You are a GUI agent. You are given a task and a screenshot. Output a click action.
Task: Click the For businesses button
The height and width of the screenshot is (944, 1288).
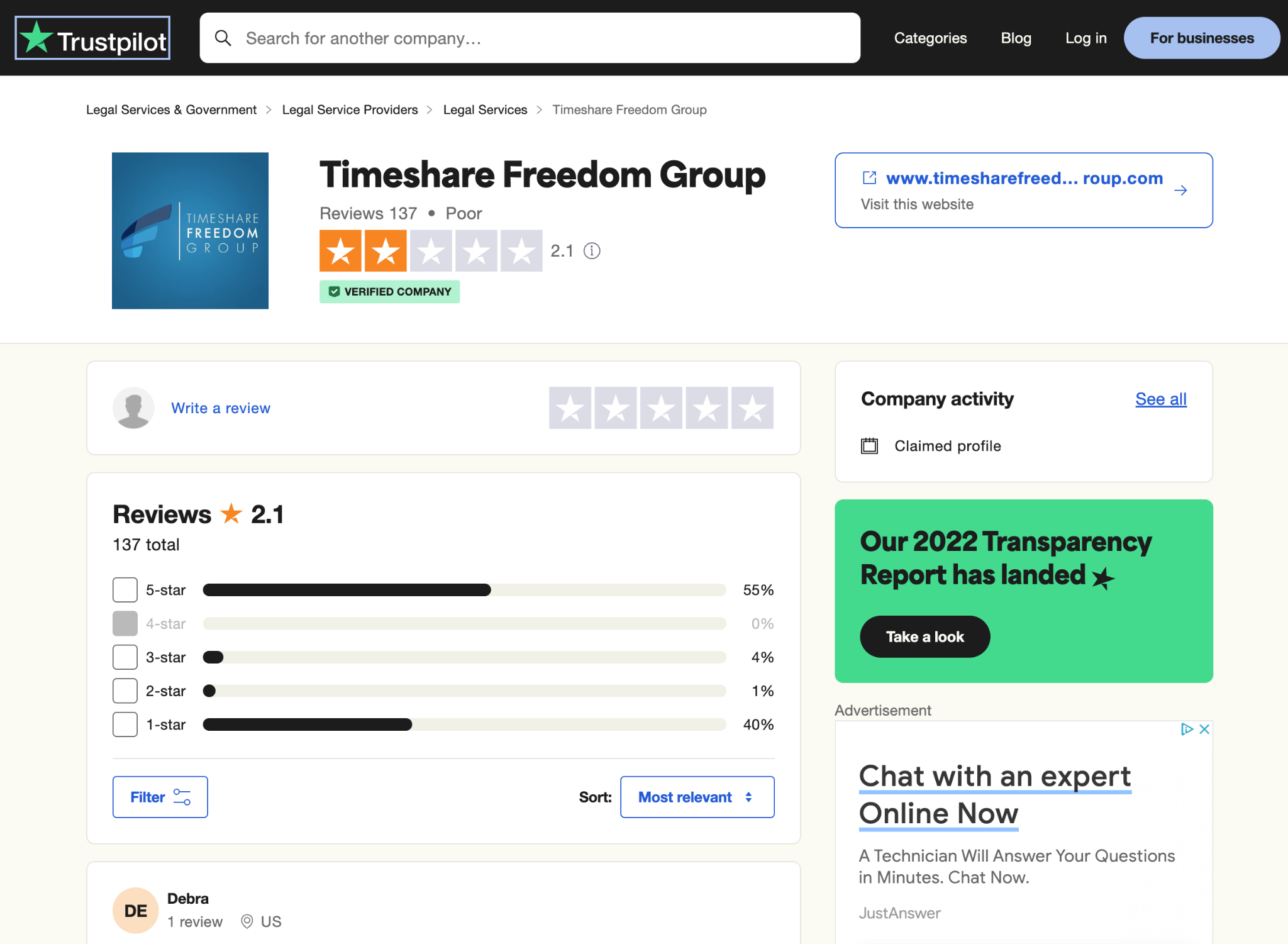(1202, 38)
